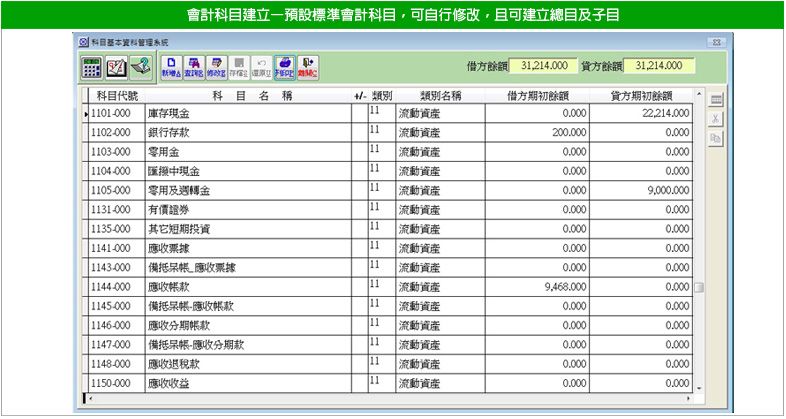Viewport: 786px width, 419px height.
Task: Click the 列印 (Print) toolbar button
Action: (x=284, y=67)
